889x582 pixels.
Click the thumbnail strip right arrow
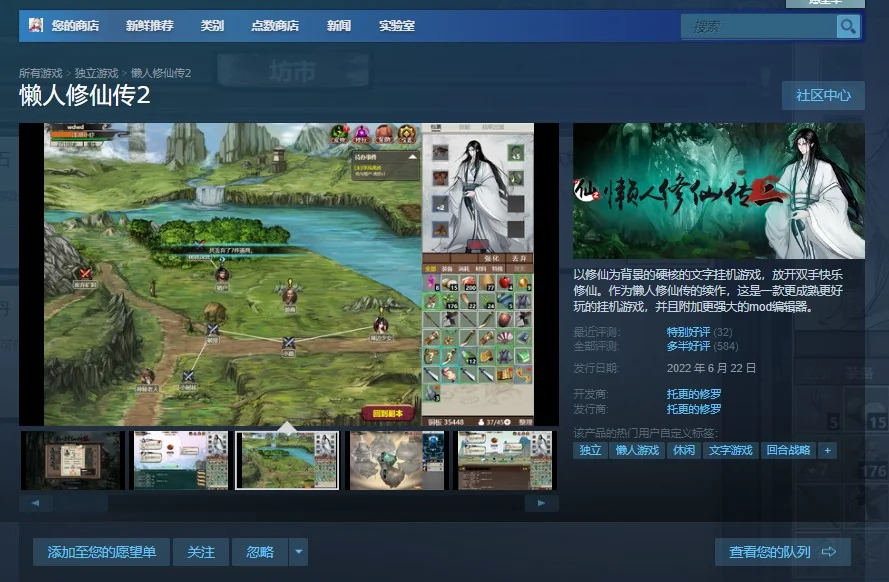point(541,503)
